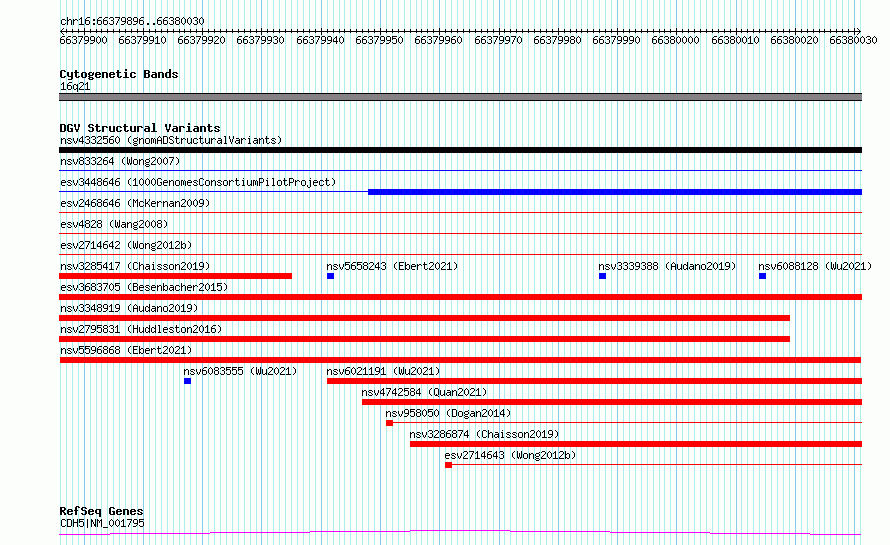Click nsv3286874 (Chaisson2019) label
Screen dimensions: 890x545
click(484, 434)
